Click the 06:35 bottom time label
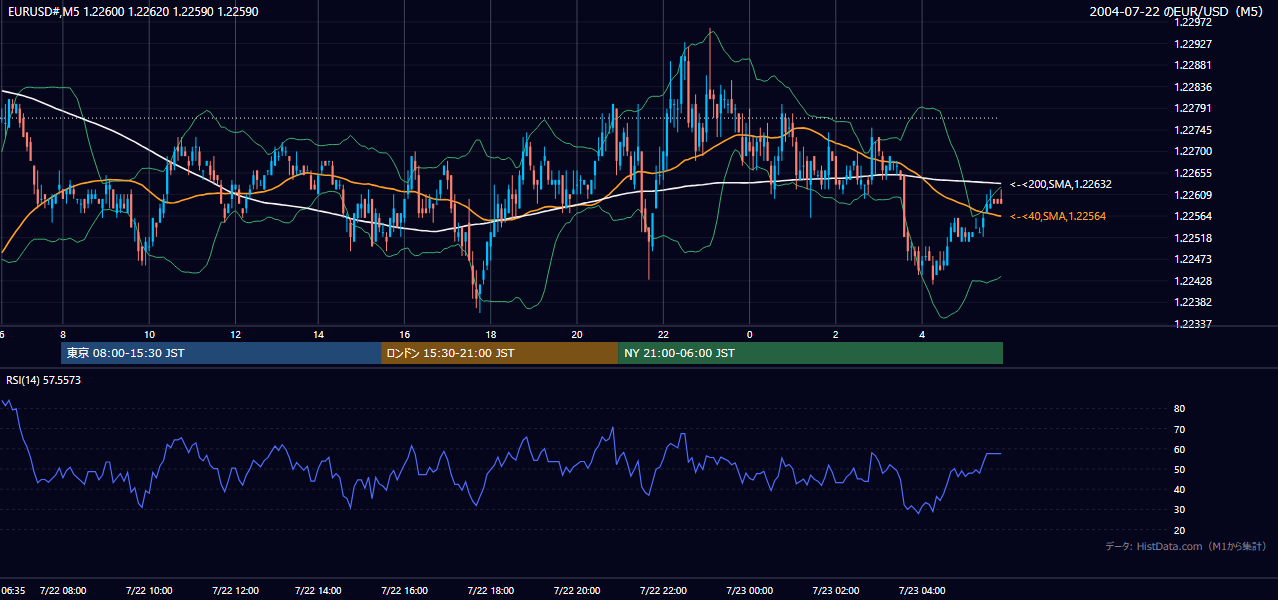 pyautogui.click(x=13, y=590)
